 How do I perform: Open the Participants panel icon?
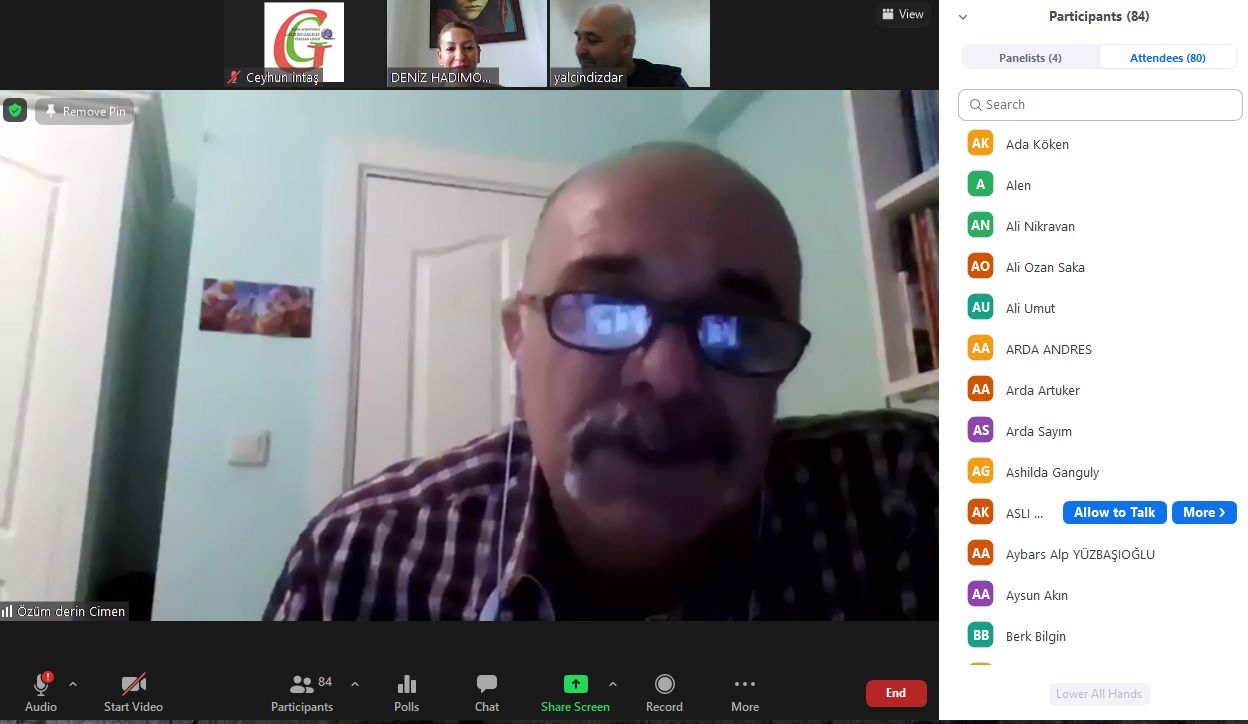[301, 685]
